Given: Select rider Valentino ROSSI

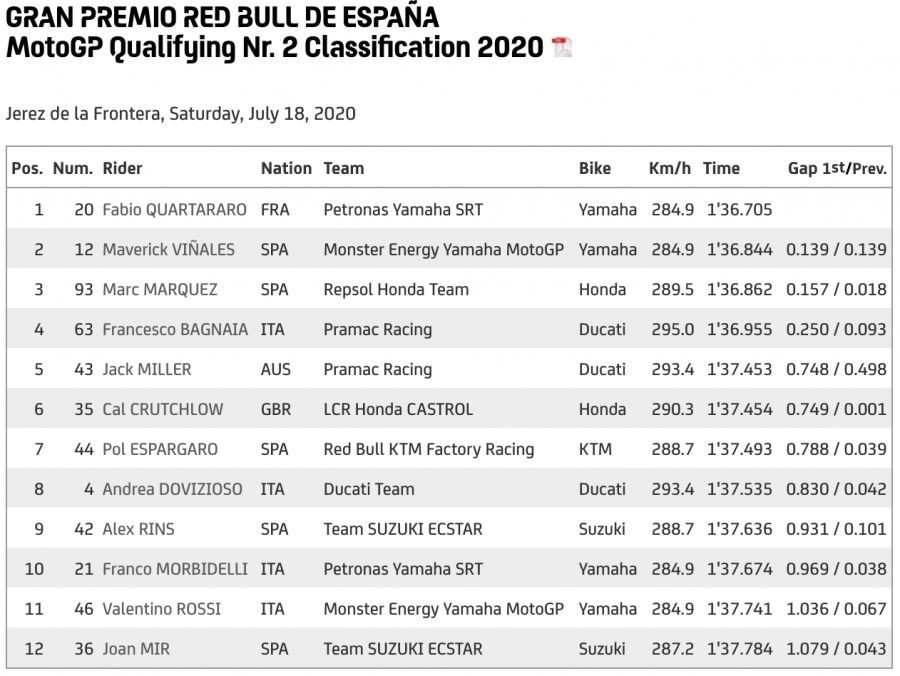Looking at the screenshot, I should click(161, 609).
